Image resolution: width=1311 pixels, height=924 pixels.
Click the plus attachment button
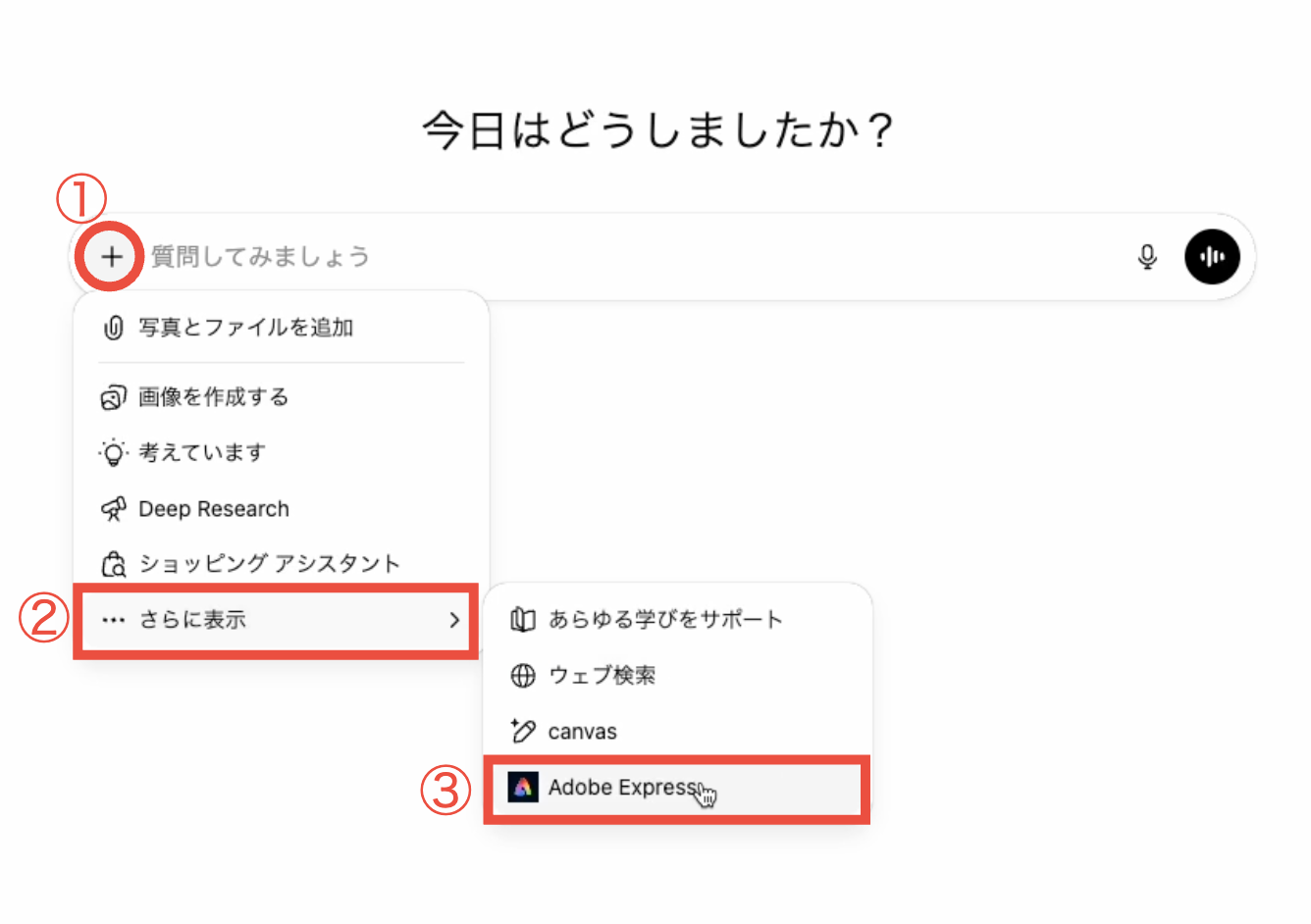click(112, 257)
